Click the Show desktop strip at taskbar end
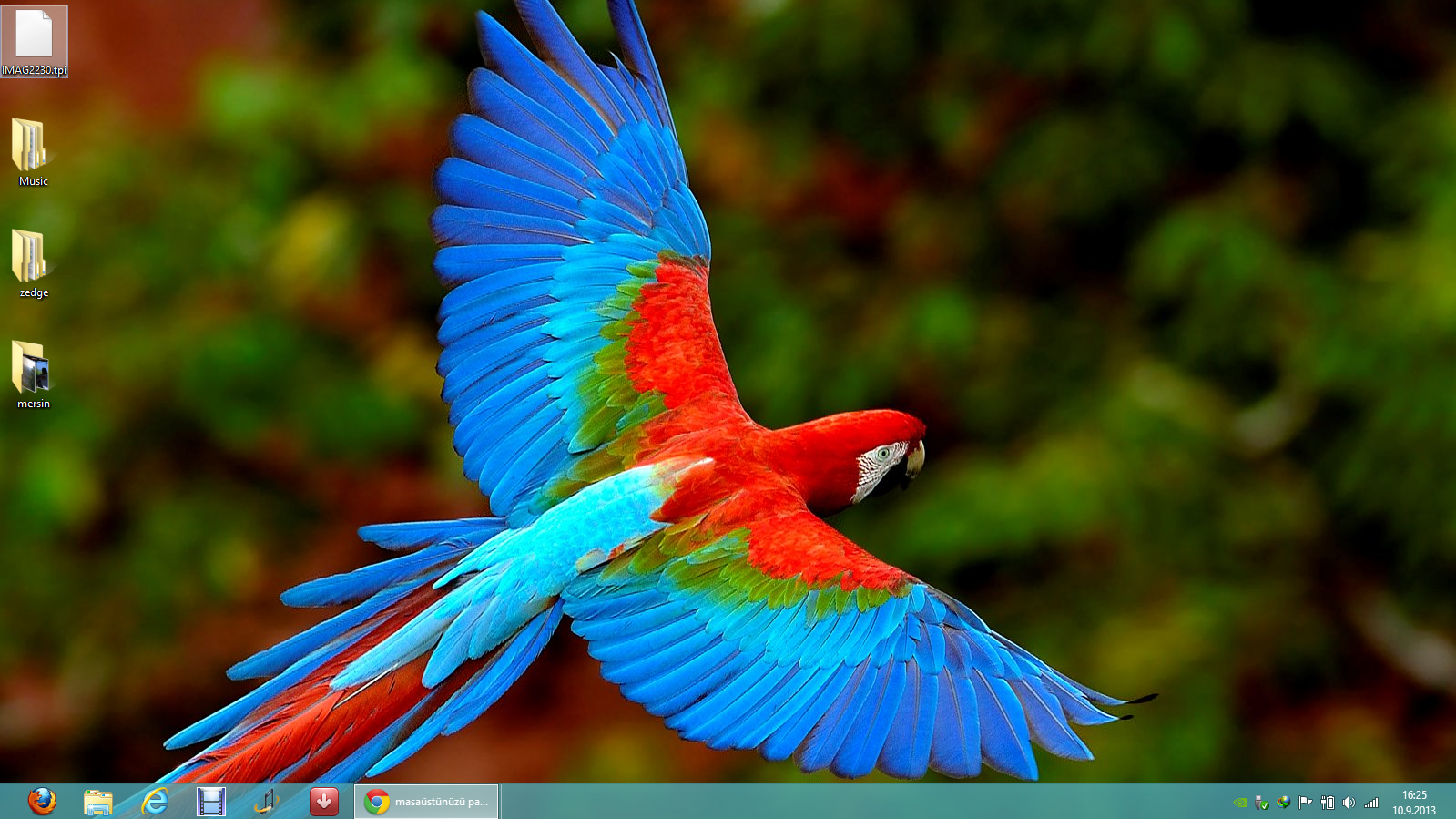The width and height of the screenshot is (1456, 819). (1451, 802)
